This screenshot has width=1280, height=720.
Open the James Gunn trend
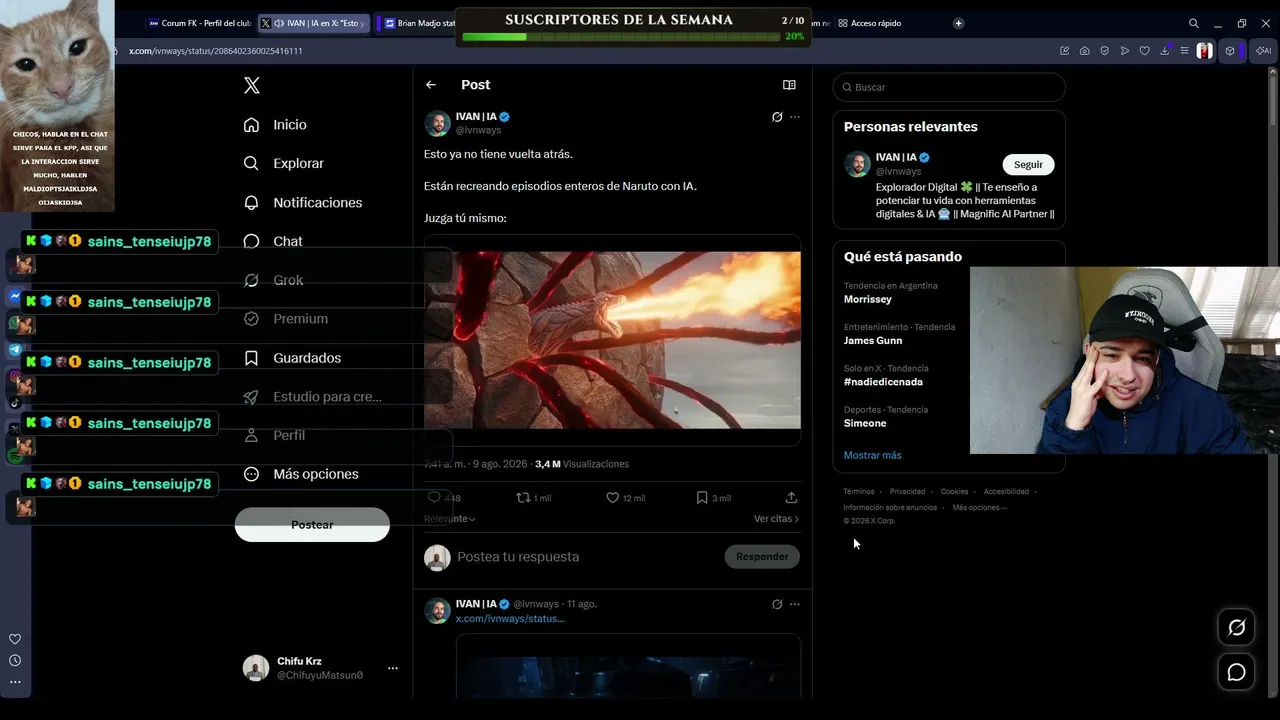coord(873,341)
